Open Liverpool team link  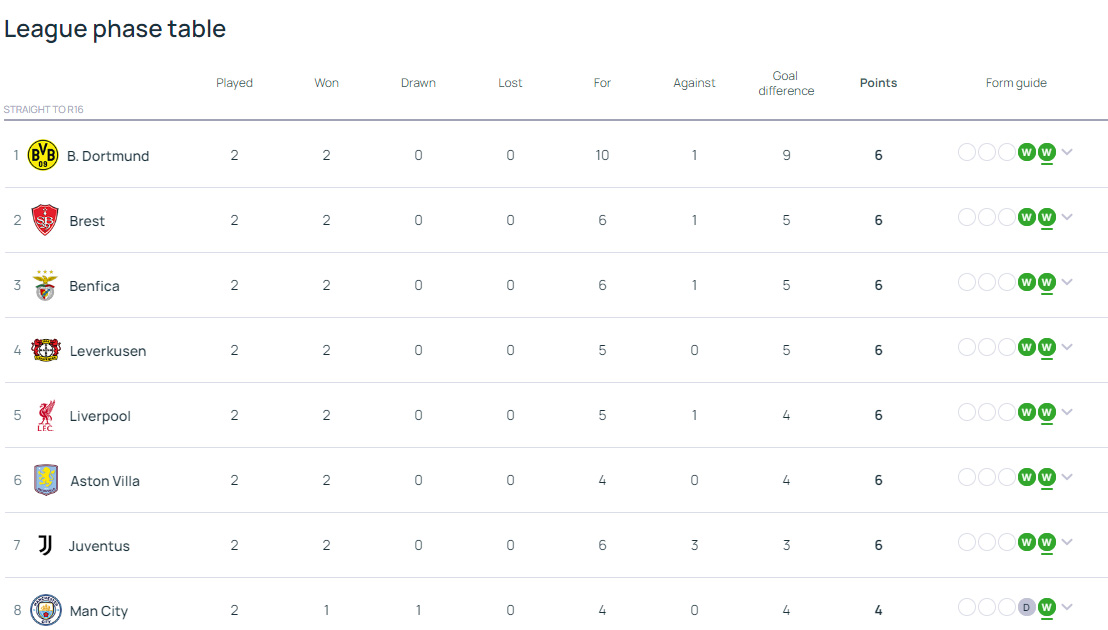pyautogui.click(x=100, y=416)
